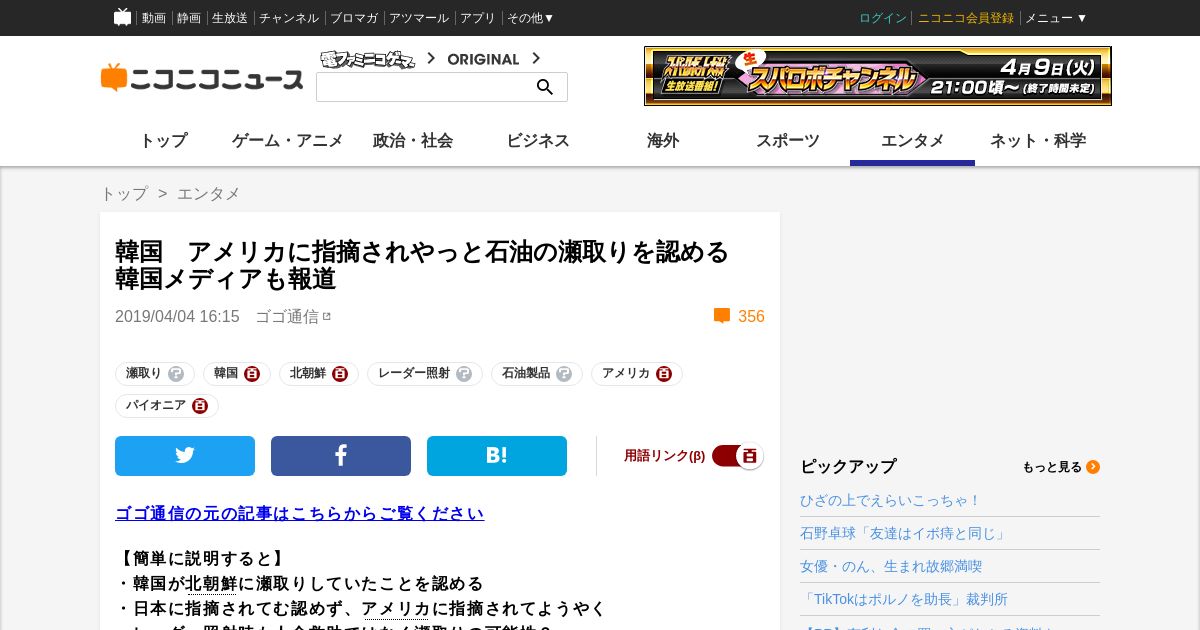Viewport: 1200px width, 630px height.
Task: Click the niconico TV icon in top bar
Action: coord(122,17)
